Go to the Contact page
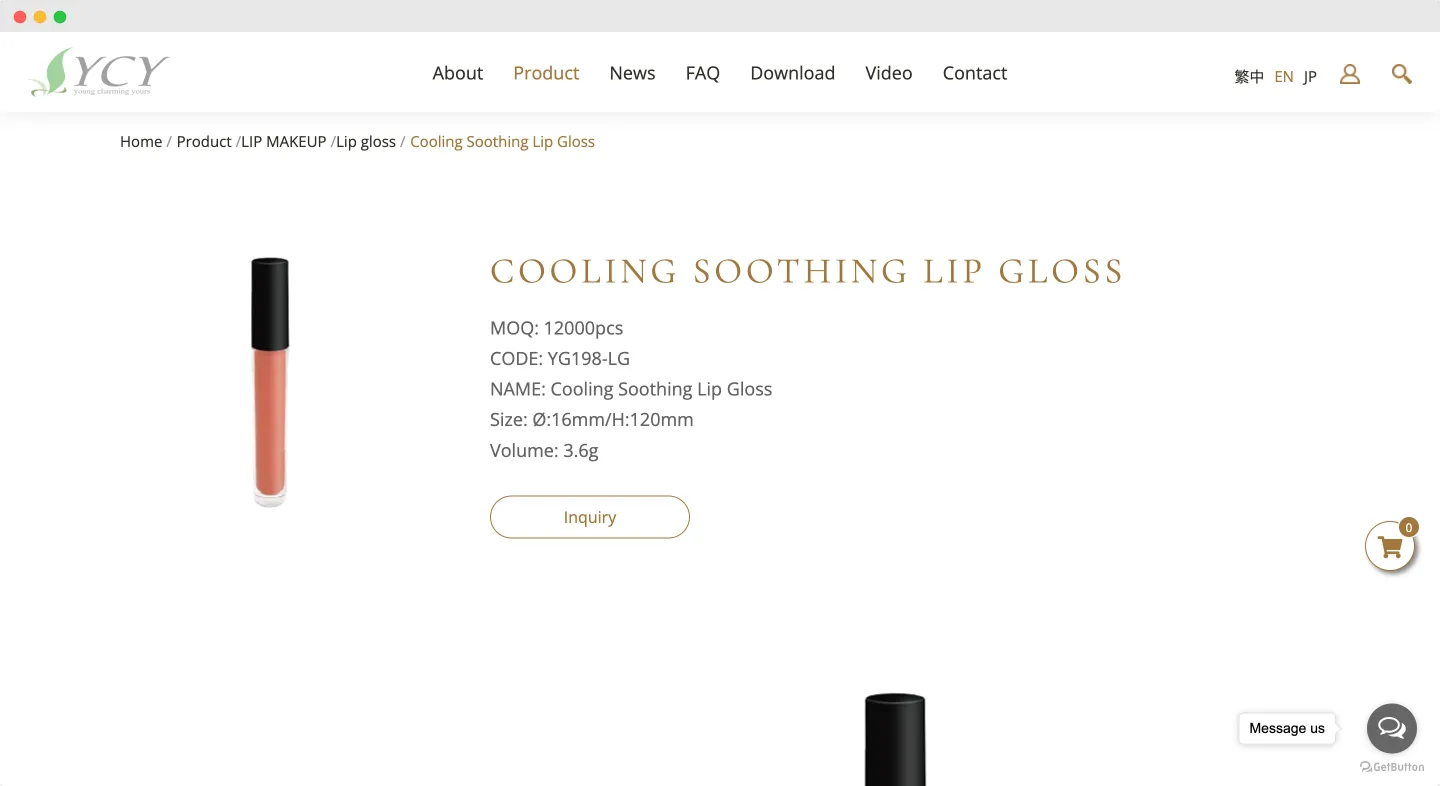 975,73
